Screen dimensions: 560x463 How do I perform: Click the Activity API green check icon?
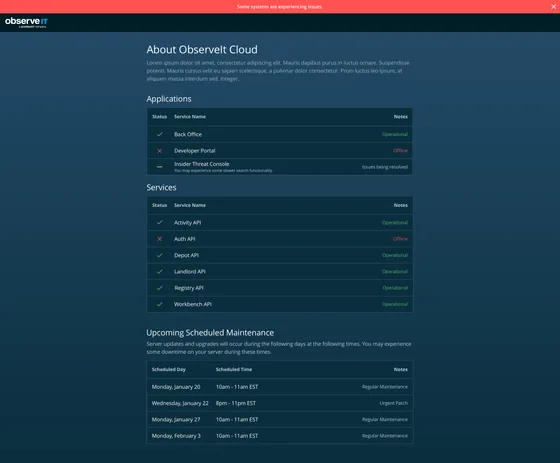pos(160,223)
